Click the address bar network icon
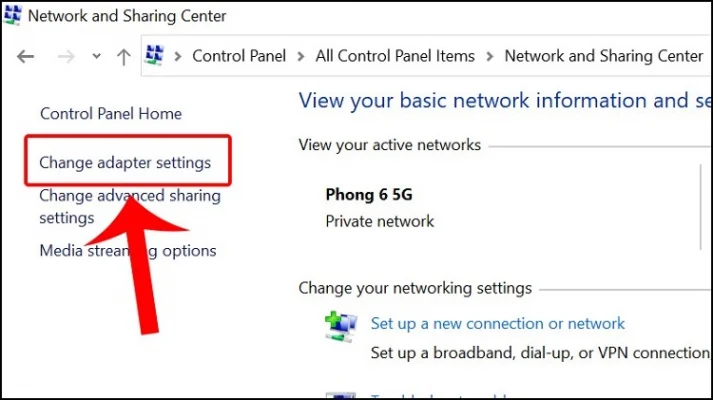 [154, 55]
